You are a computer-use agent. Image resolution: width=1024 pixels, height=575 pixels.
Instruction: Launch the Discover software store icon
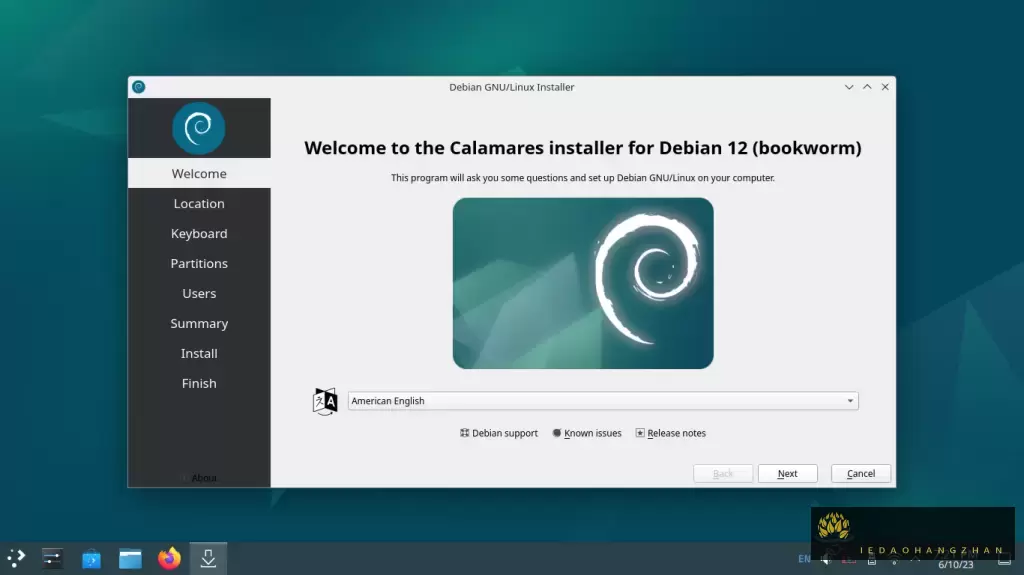[x=91, y=559]
